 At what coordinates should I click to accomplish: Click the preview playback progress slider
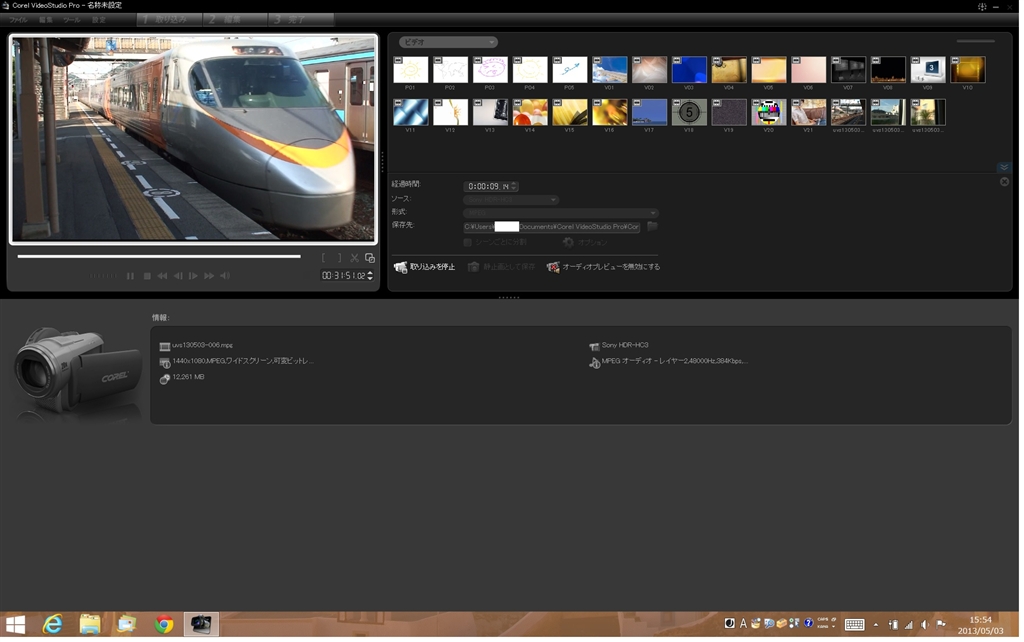160,256
